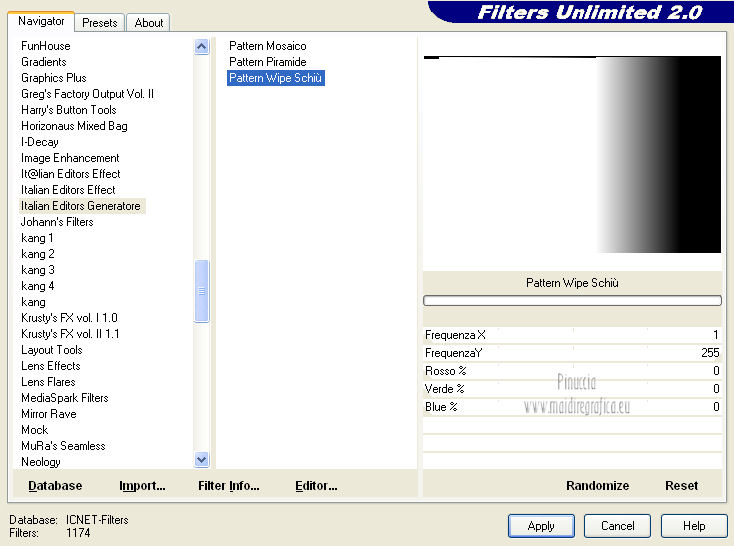Adjust the Blue % slider
The height and width of the screenshot is (546, 734).
pyautogui.click(x=572, y=406)
